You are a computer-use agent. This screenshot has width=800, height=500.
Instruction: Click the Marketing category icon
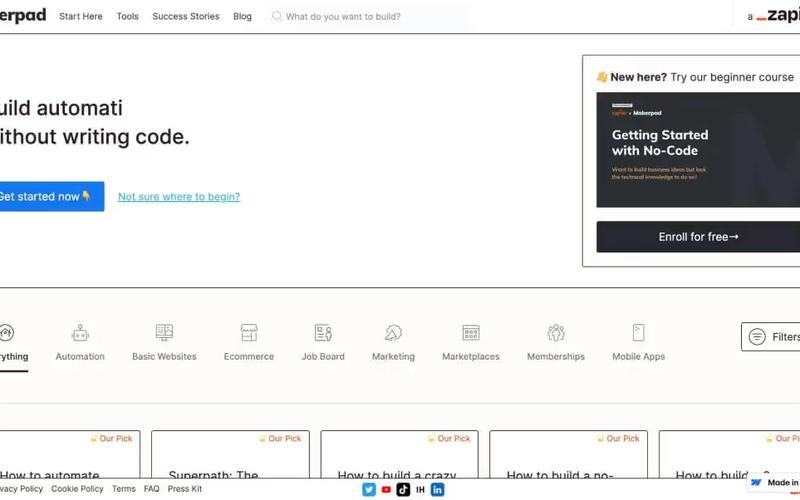click(393, 333)
